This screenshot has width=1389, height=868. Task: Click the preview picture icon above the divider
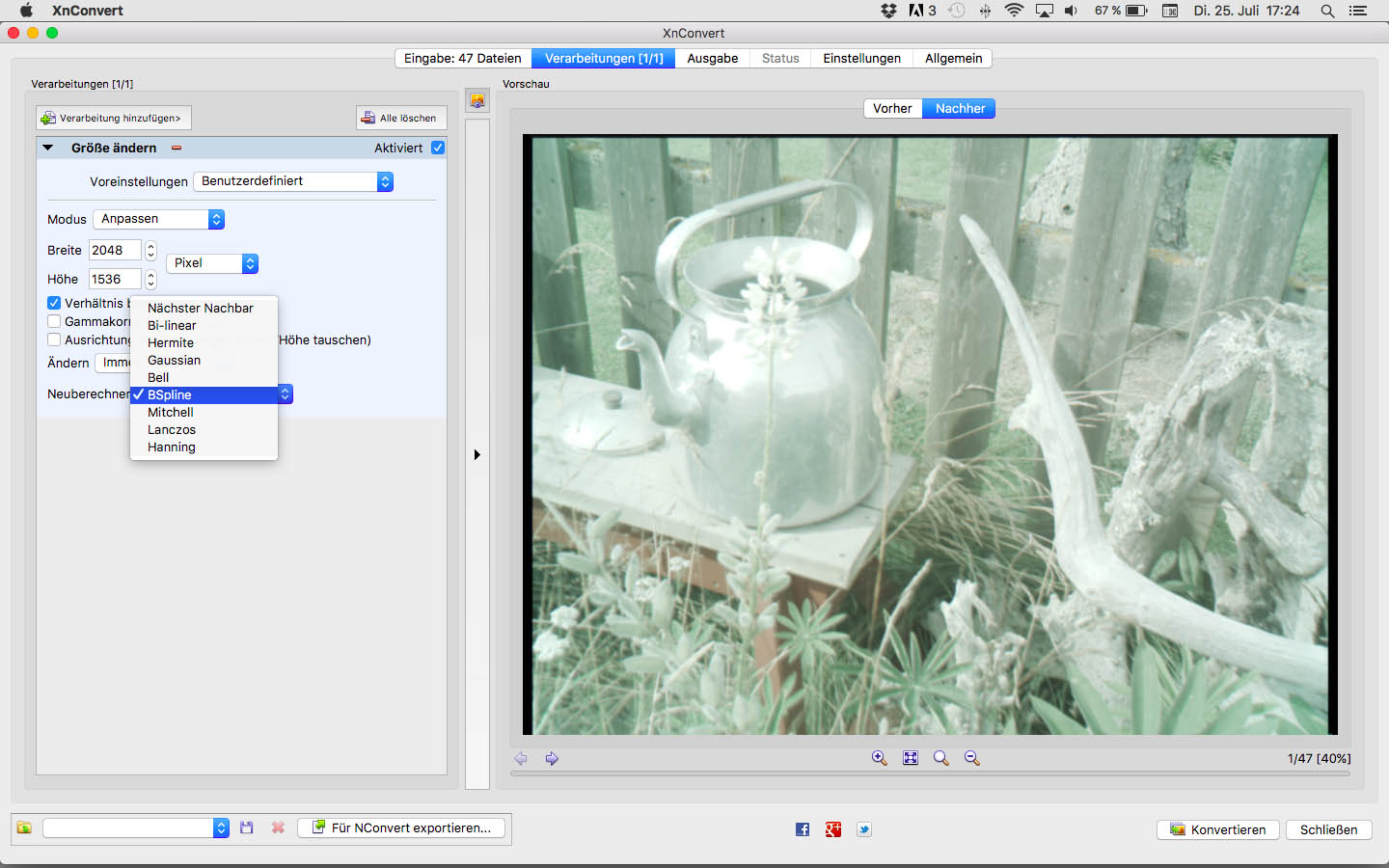[477, 100]
